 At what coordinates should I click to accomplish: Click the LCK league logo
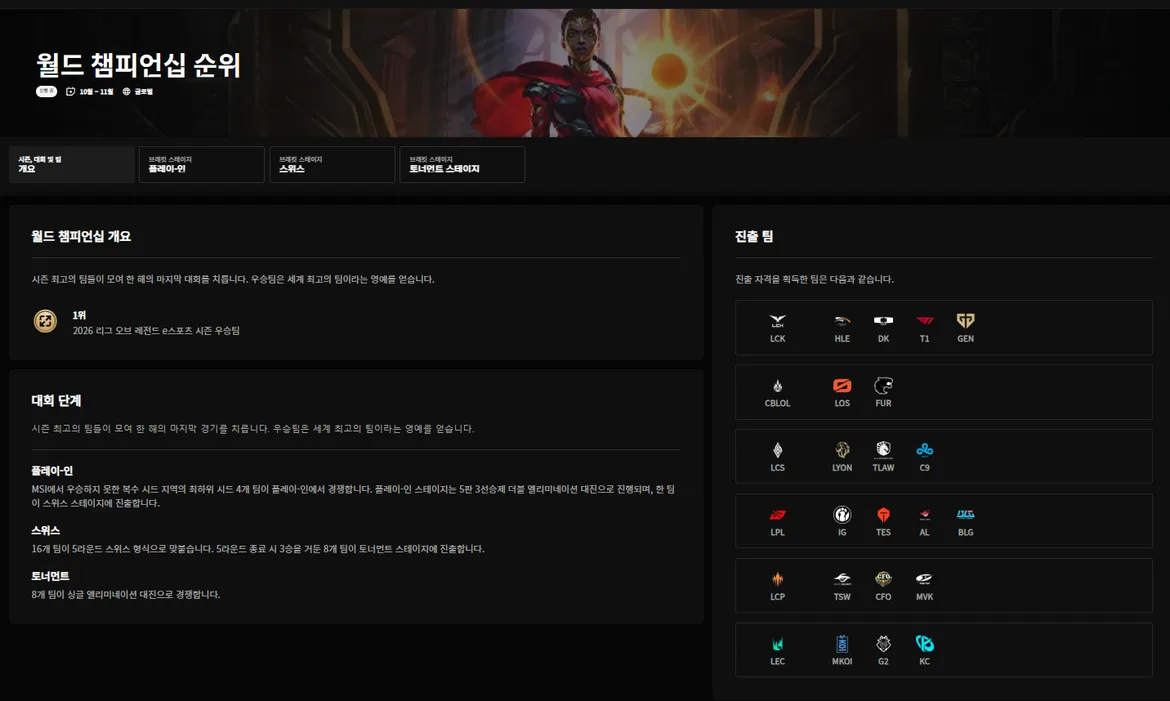click(778, 321)
